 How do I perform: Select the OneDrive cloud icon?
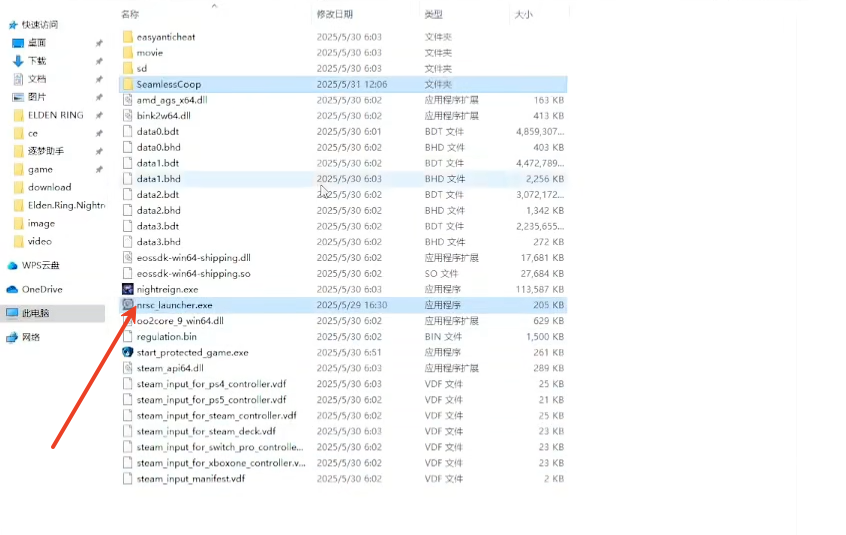coord(12,290)
